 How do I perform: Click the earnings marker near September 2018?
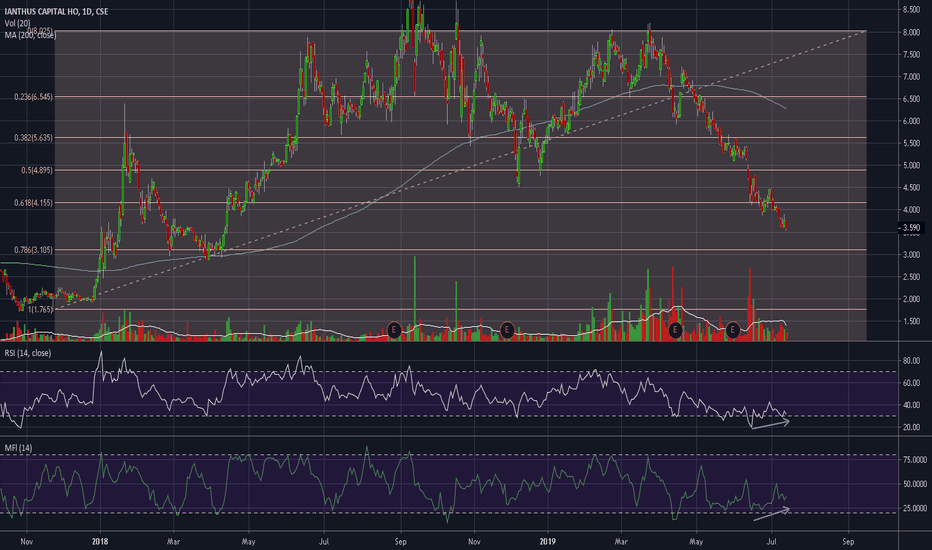tap(393, 329)
